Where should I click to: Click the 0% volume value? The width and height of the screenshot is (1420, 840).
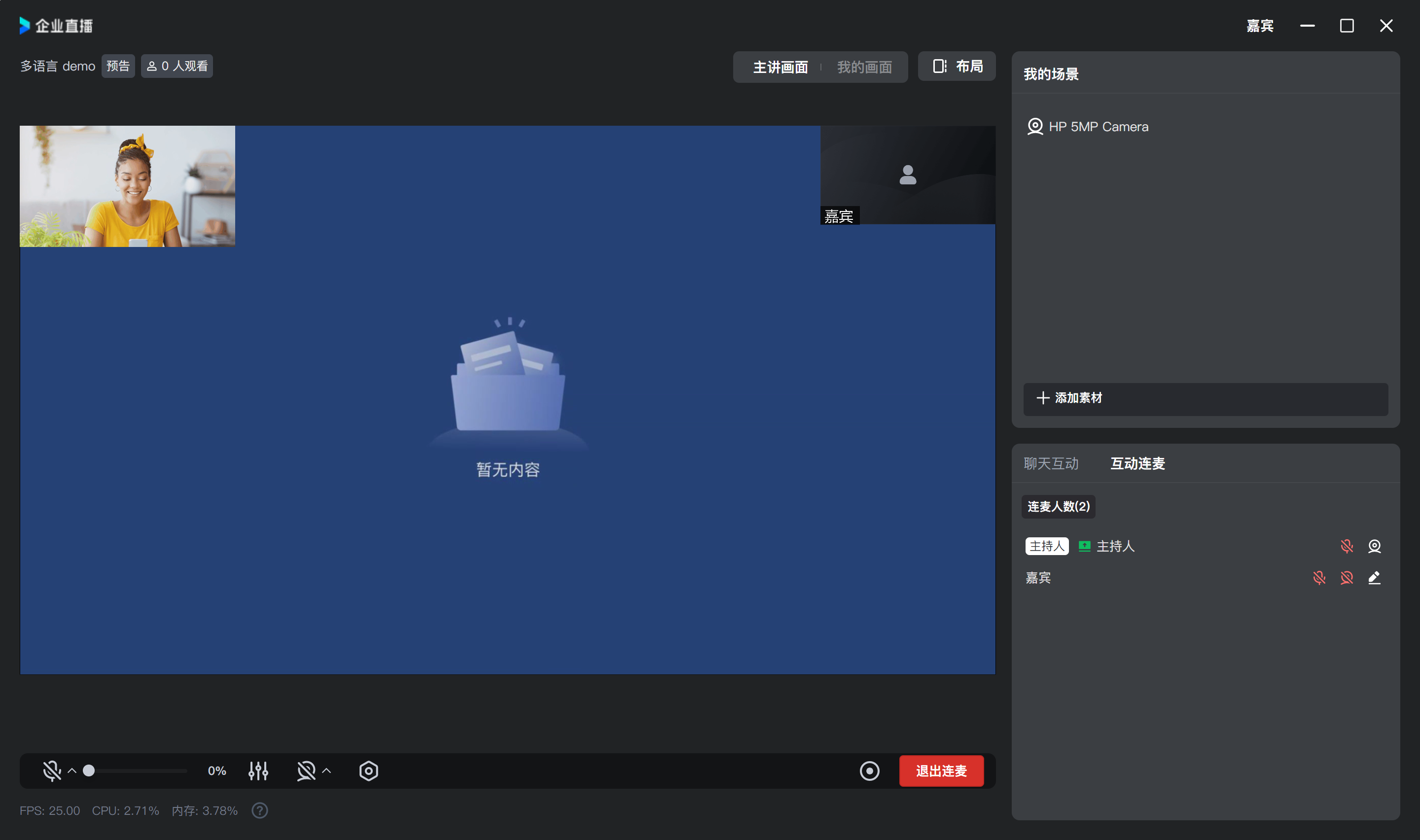coord(217,770)
